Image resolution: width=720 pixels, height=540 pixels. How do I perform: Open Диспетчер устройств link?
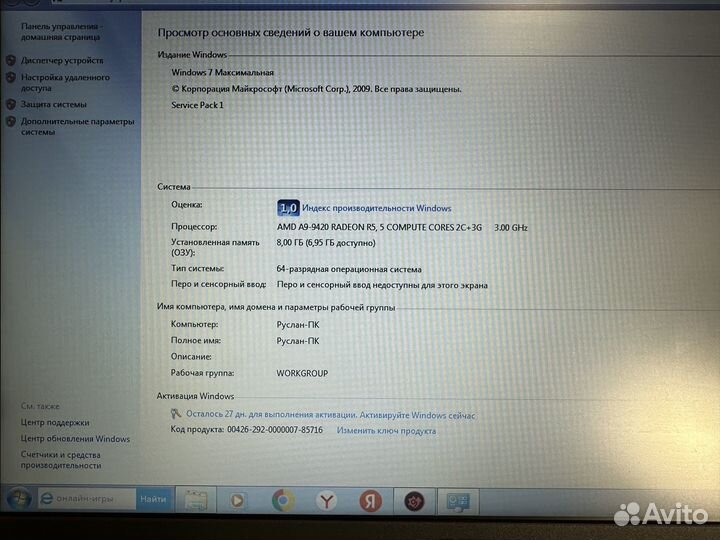62,60
